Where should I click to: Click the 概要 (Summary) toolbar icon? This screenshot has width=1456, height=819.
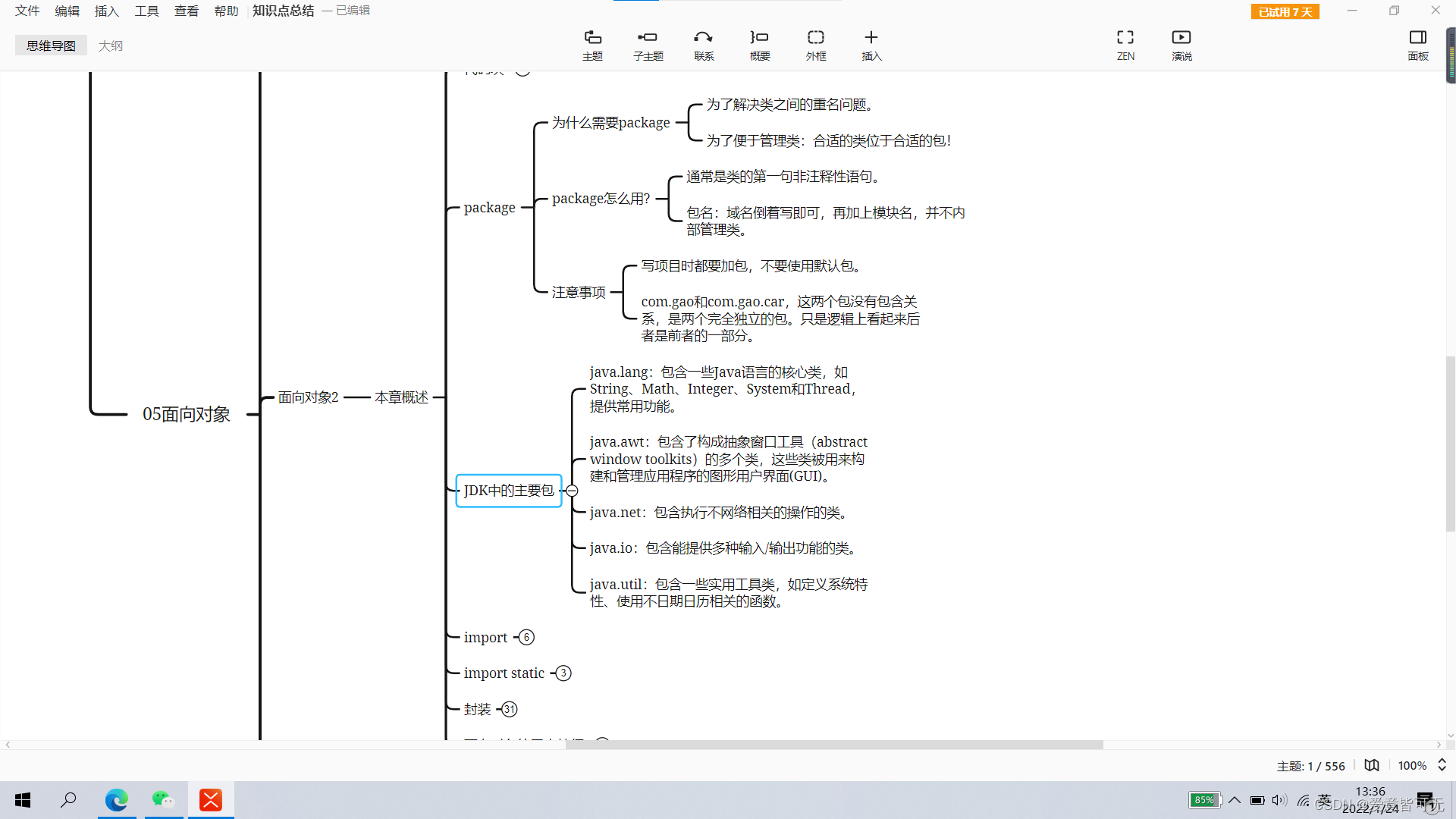pyautogui.click(x=760, y=45)
